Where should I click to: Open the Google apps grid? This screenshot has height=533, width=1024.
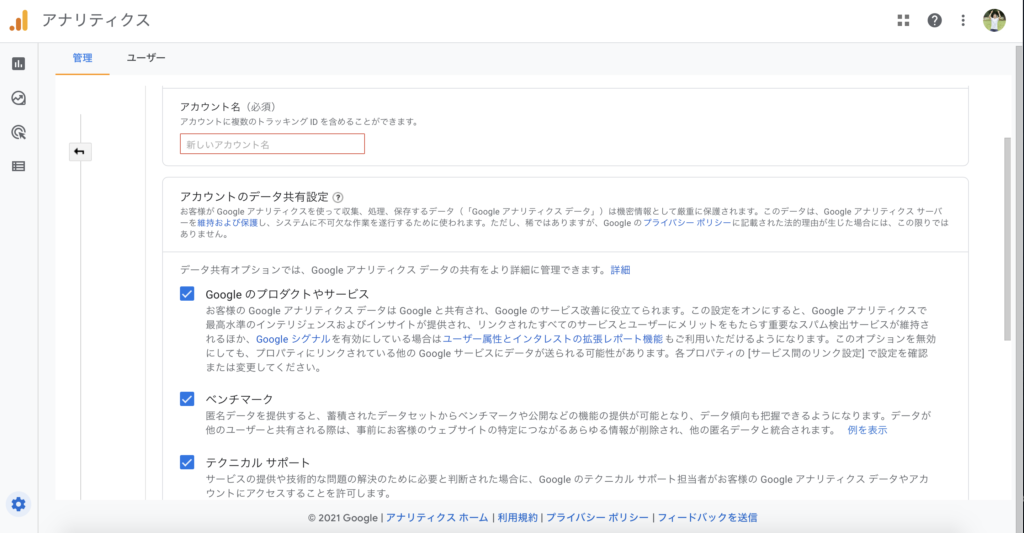903,20
